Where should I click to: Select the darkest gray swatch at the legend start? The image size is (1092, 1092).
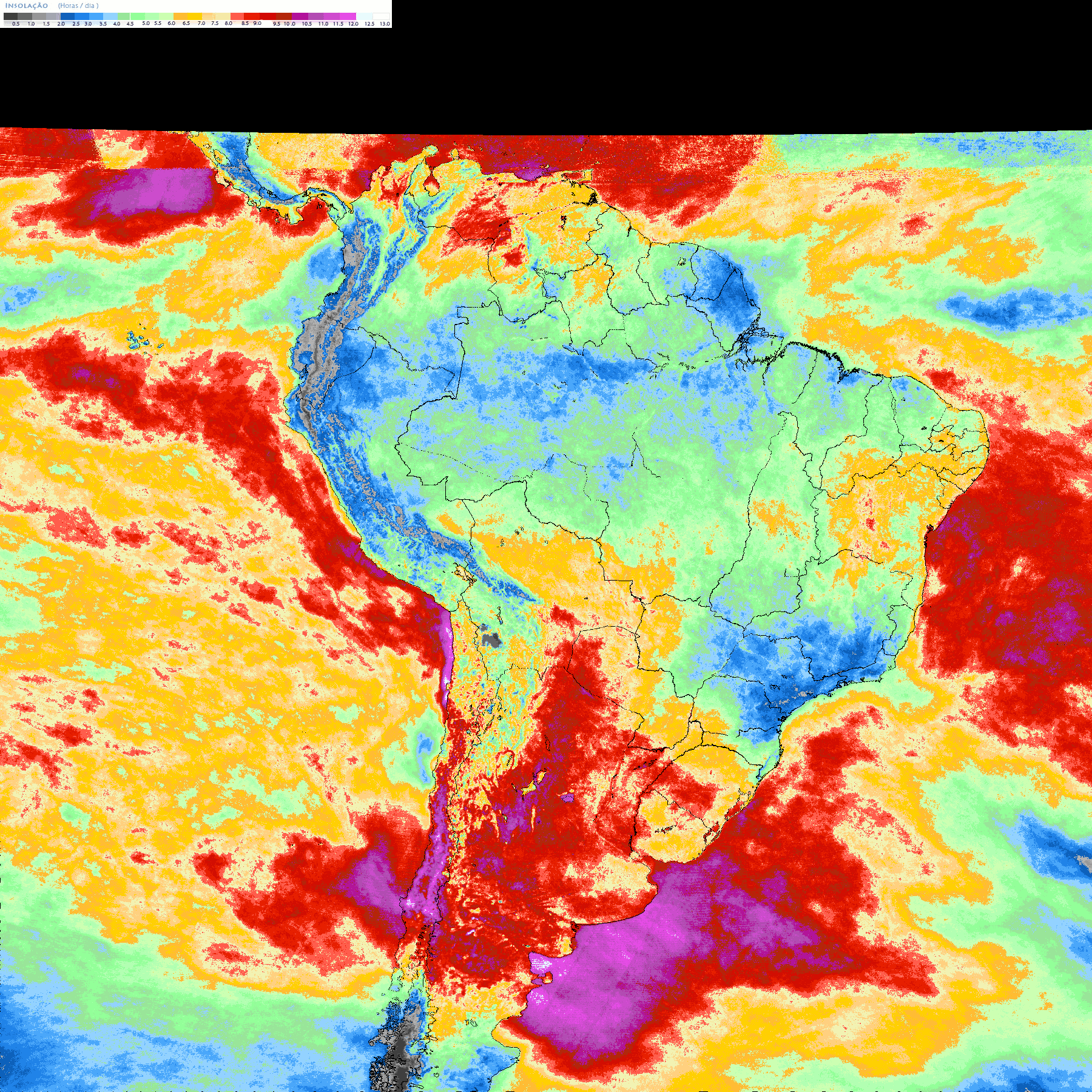(10, 16)
